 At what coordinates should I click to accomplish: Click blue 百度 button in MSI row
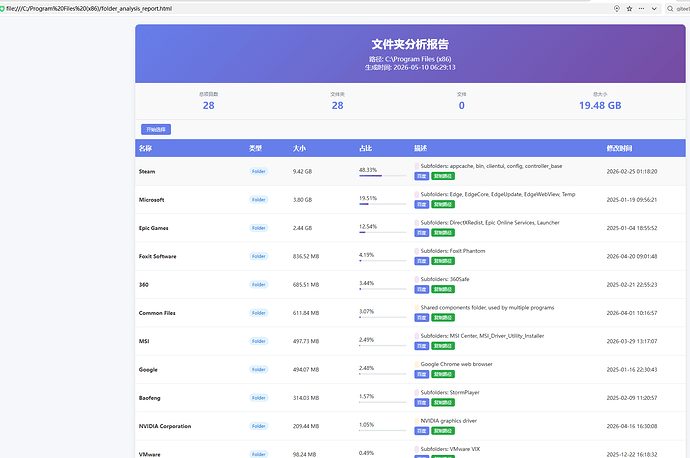(x=422, y=346)
